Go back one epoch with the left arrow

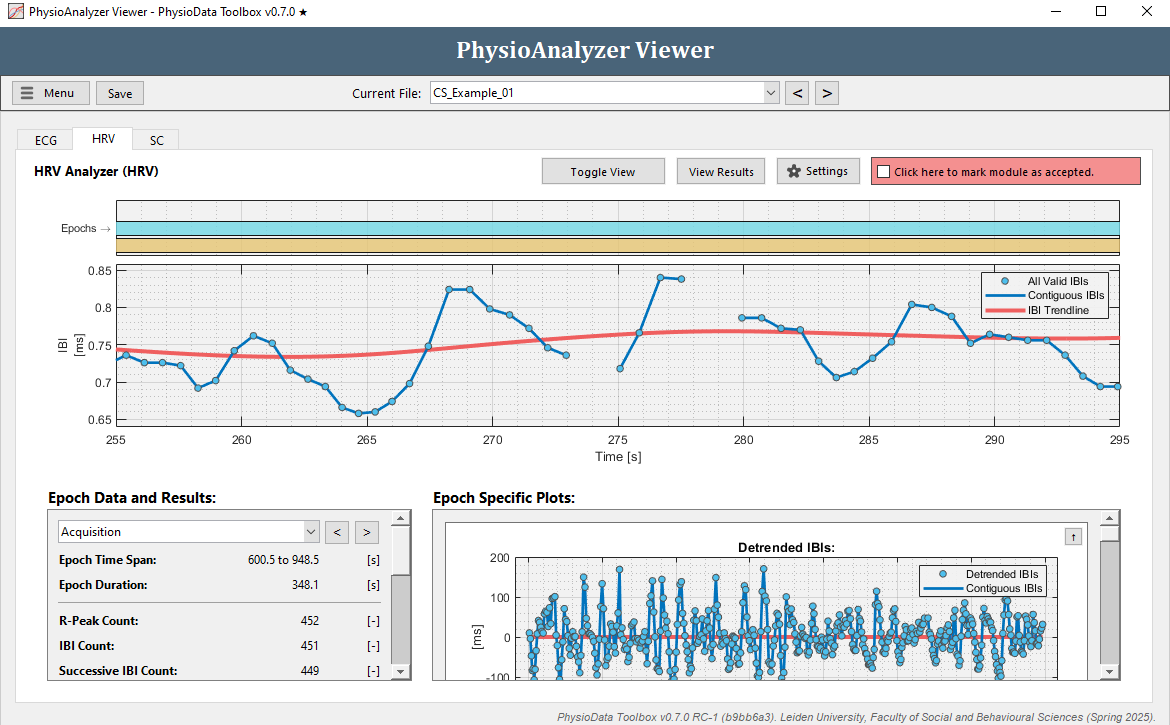(x=337, y=532)
